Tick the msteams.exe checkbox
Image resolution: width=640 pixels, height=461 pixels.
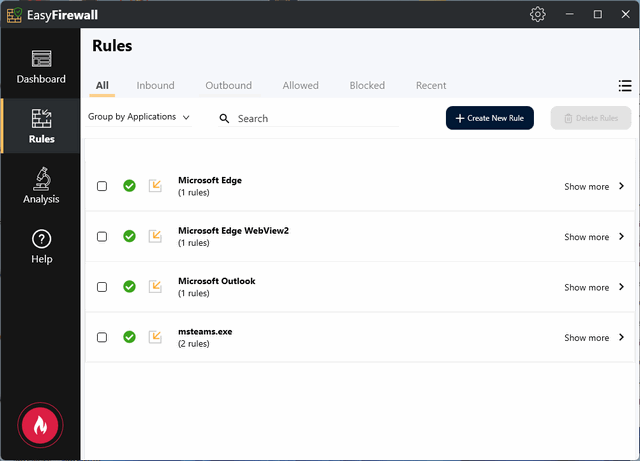(102, 338)
